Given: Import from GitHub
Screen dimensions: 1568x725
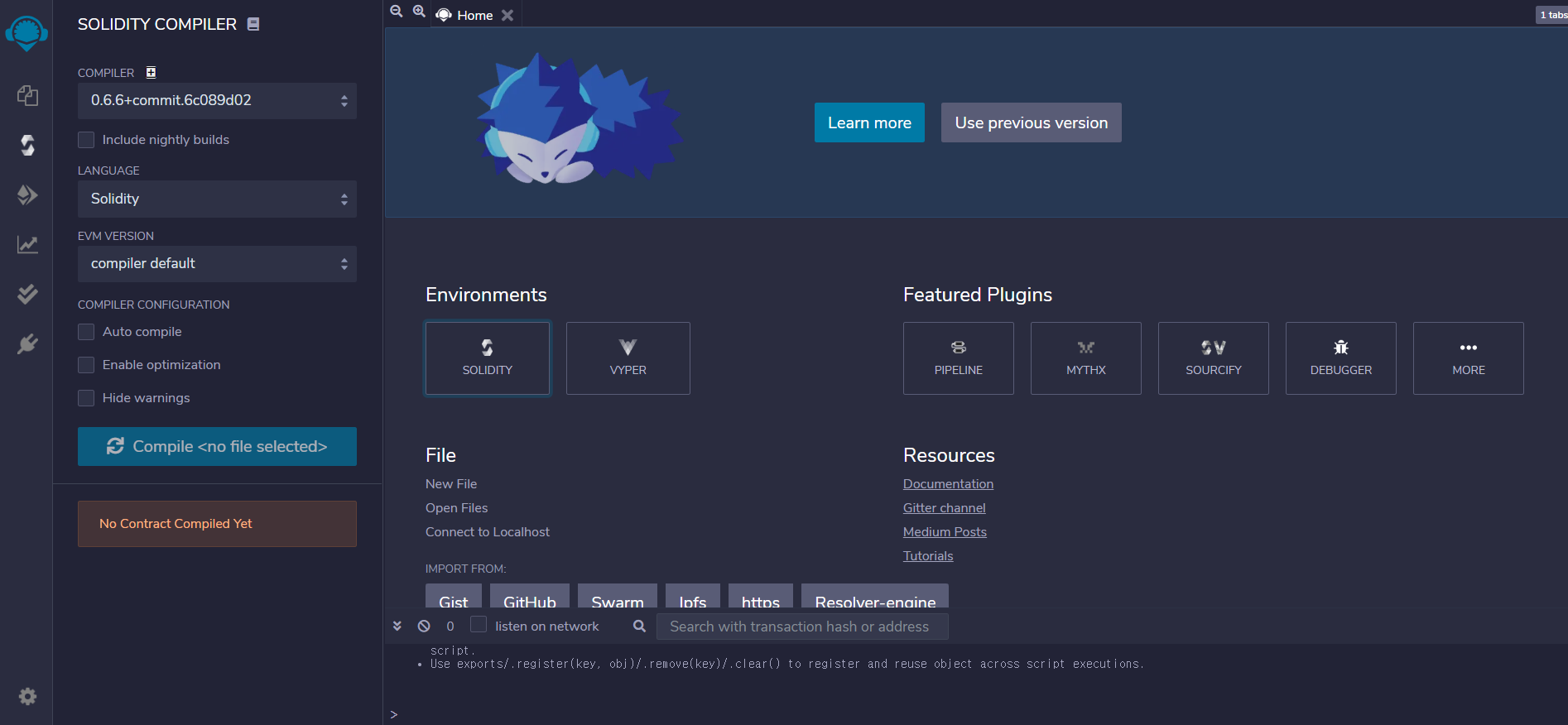Looking at the screenshot, I should point(530,598).
